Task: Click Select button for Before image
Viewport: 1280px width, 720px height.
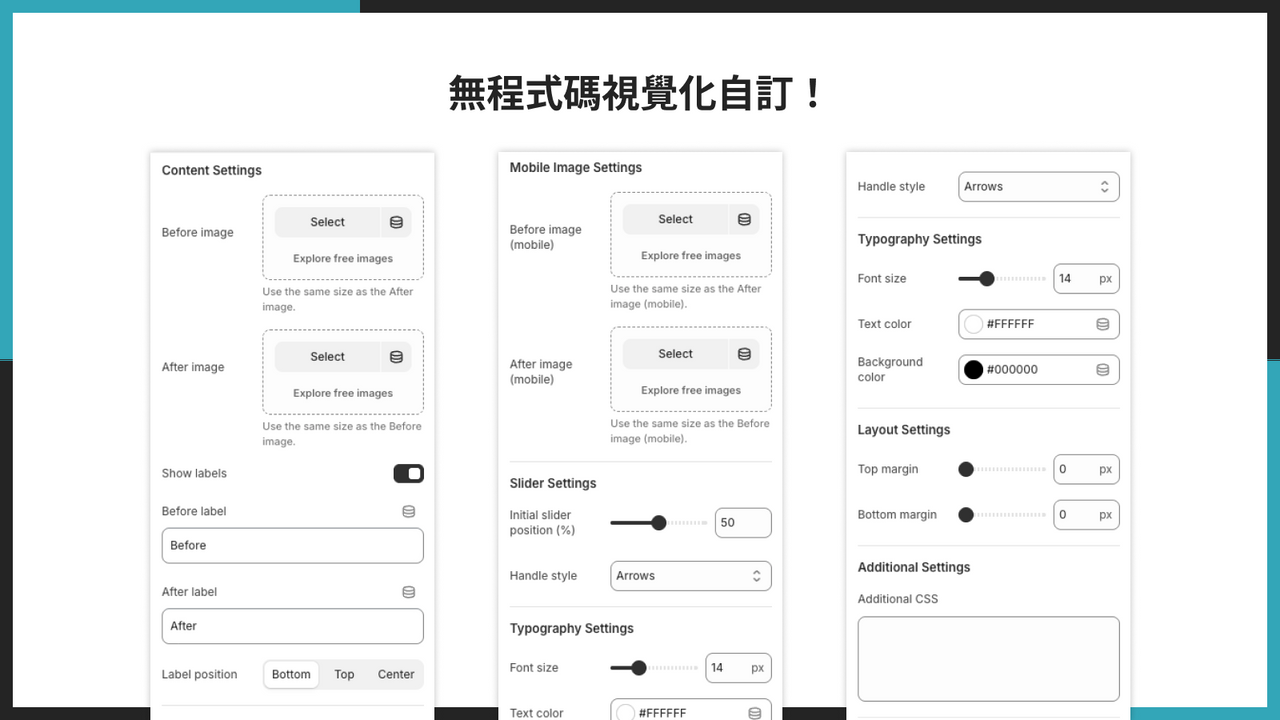Action: (x=327, y=222)
